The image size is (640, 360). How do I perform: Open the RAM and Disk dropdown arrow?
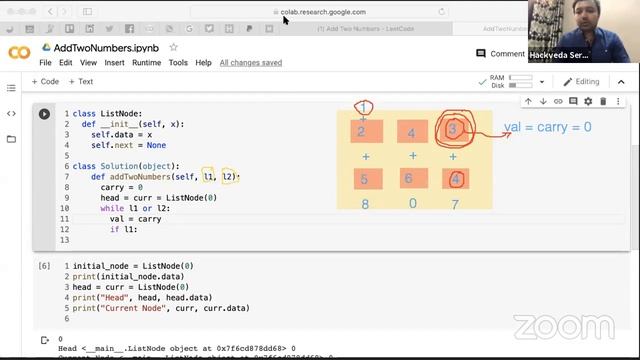(542, 82)
